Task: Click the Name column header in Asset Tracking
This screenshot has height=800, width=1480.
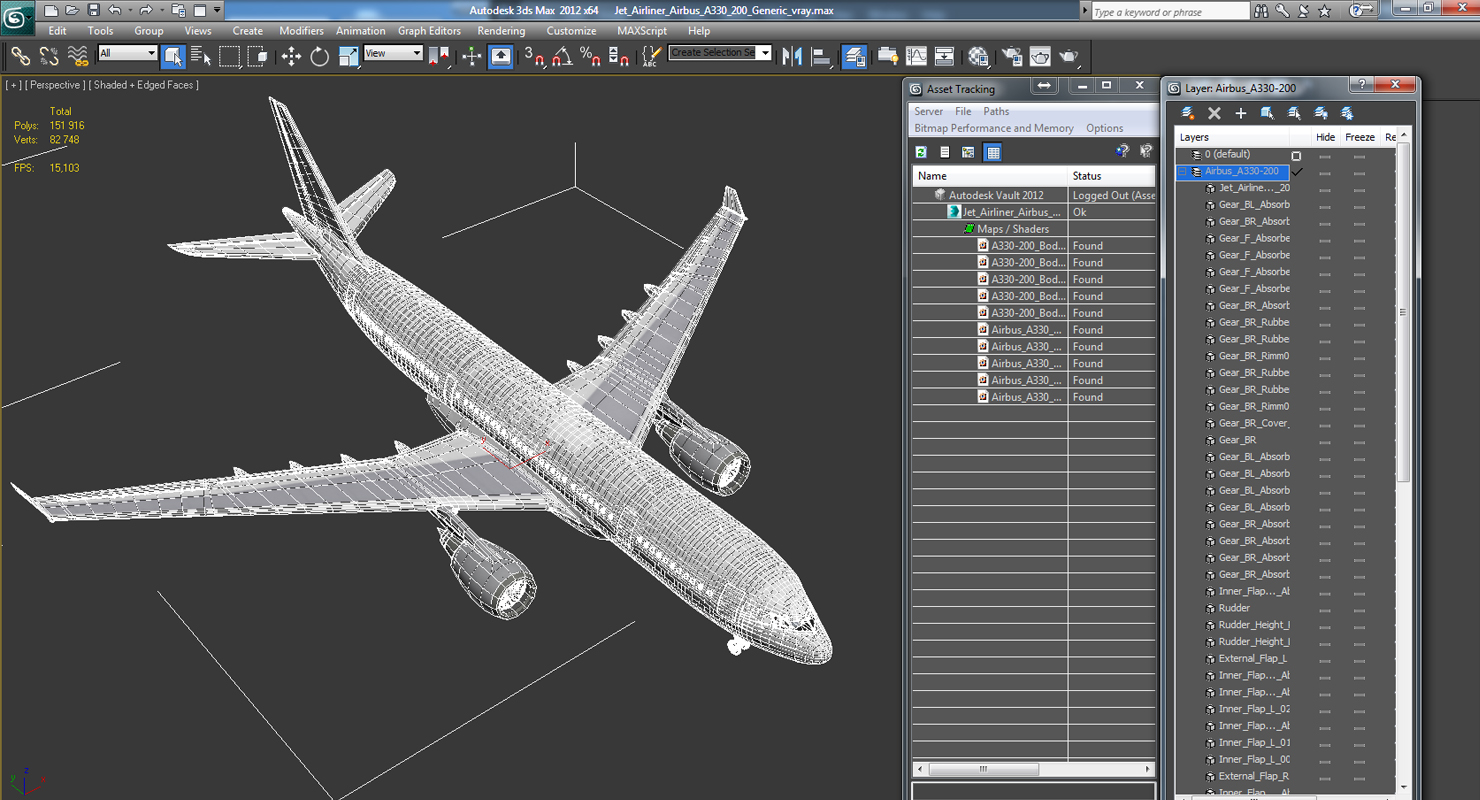Action: pyautogui.click(x=990, y=176)
